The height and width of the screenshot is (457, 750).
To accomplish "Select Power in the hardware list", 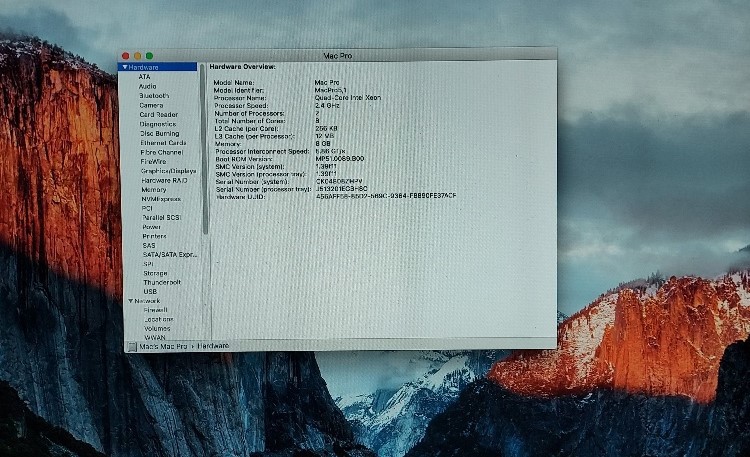I will (152, 227).
